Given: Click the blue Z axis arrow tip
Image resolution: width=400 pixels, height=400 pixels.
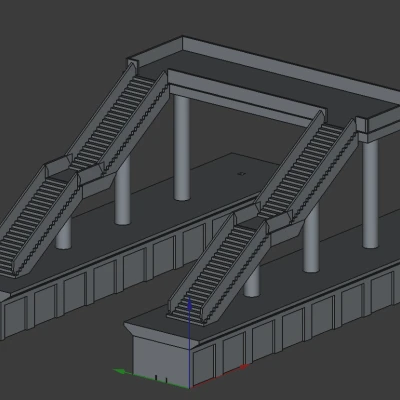Looking at the screenshot, I should (189, 304).
